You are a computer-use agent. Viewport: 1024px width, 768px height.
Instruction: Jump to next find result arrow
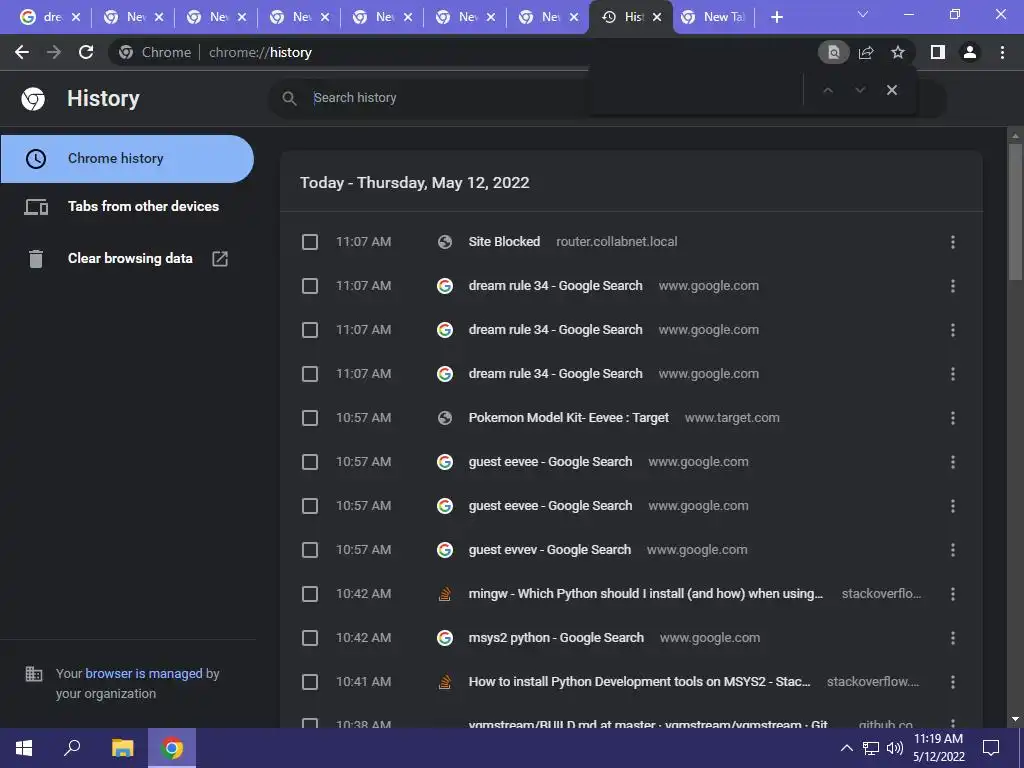[x=860, y=90]
